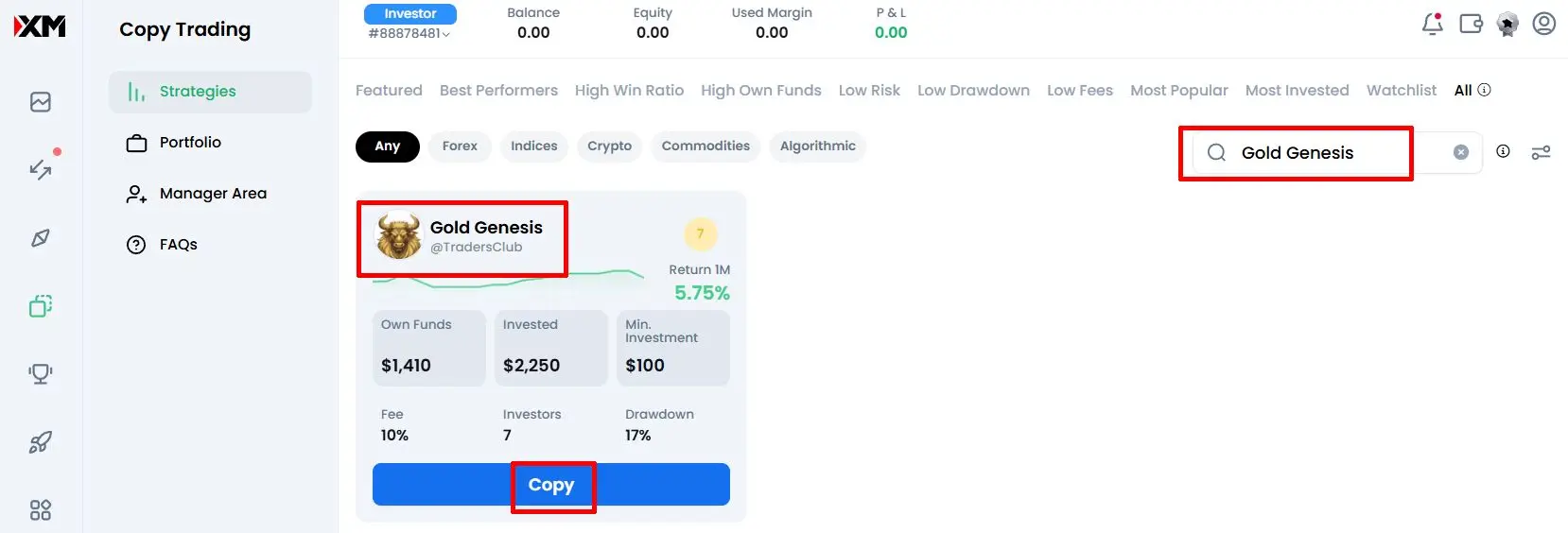Open the Manager Area menu item
This screenshot has height=533, width=1568.
(213, 194)
